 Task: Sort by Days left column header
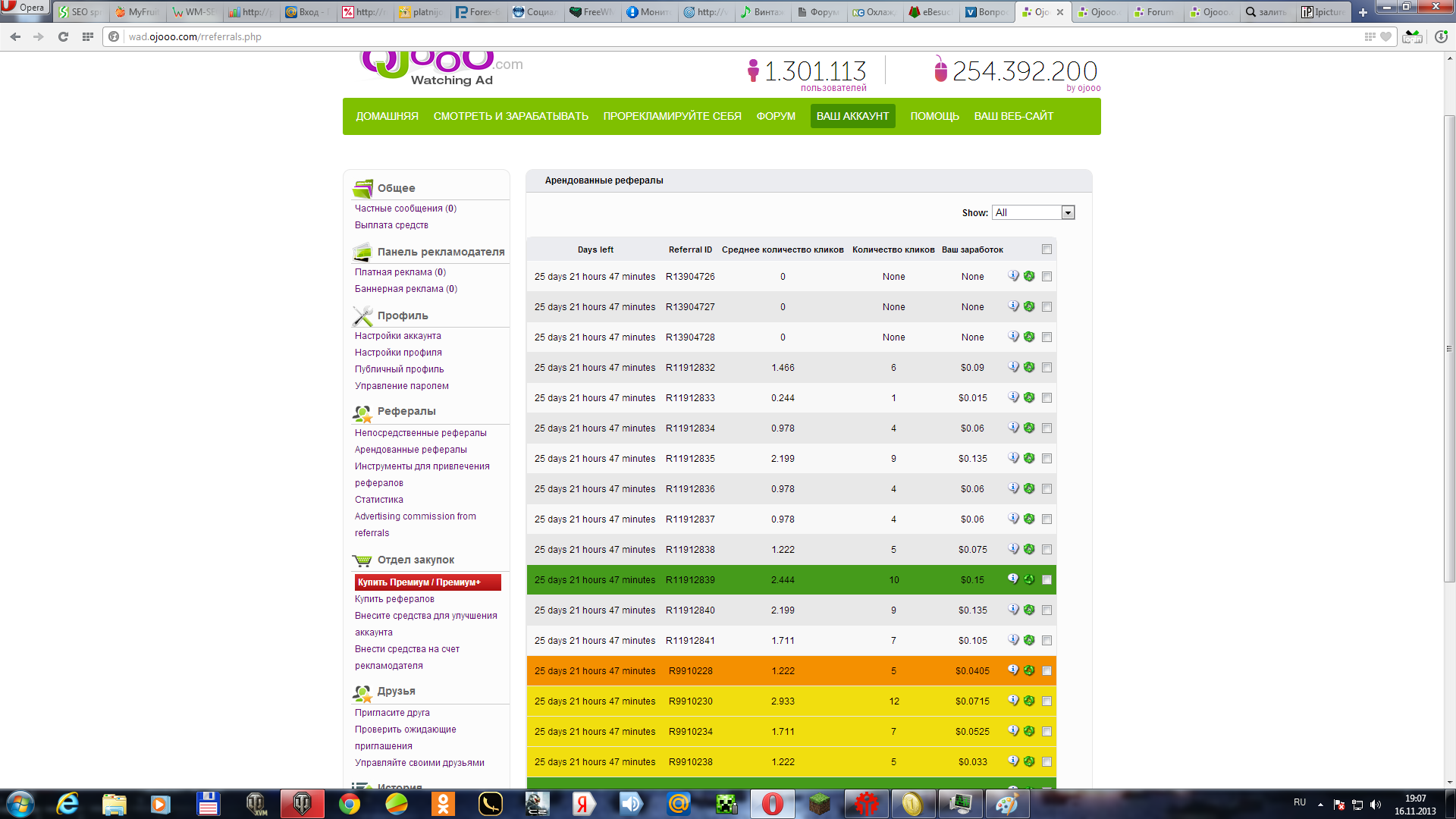[595, 249]
